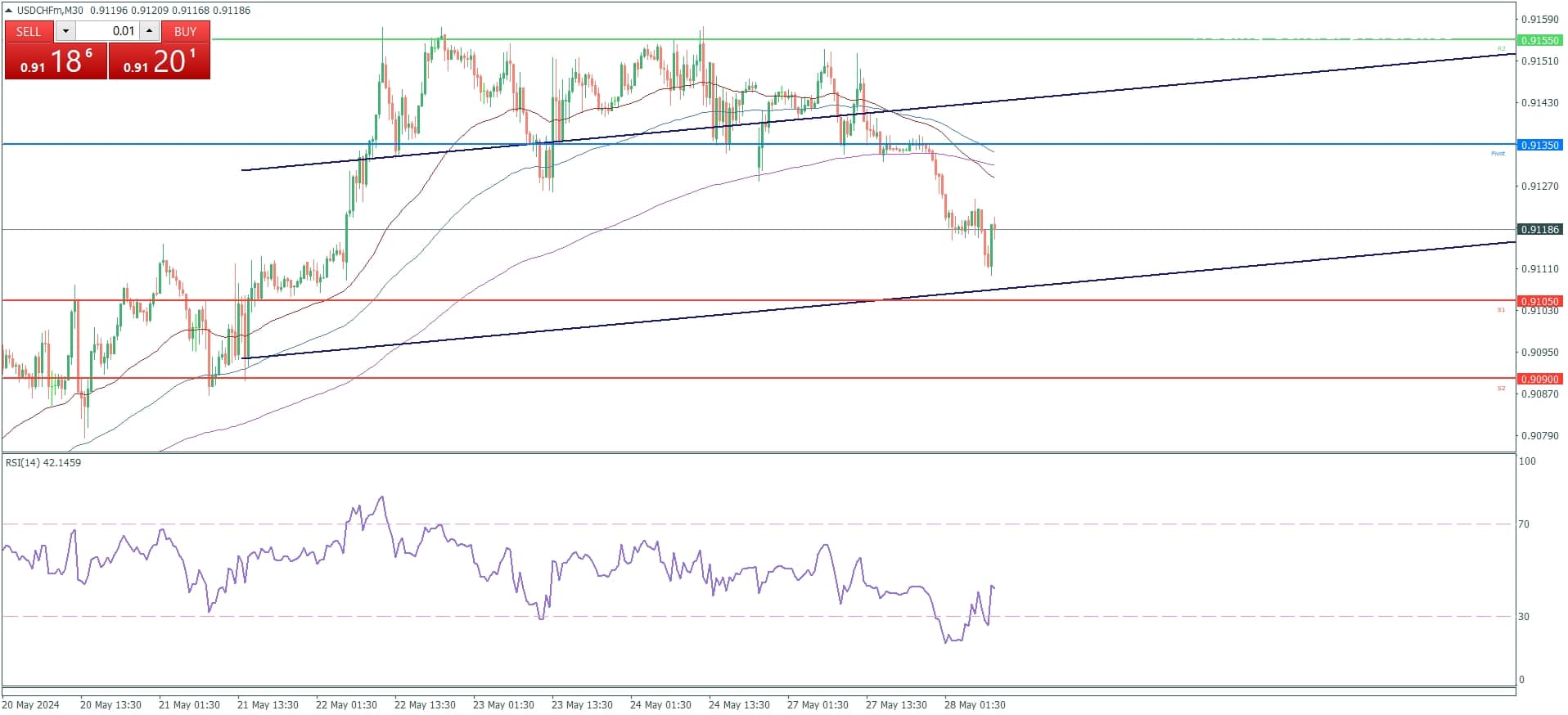The height and width of the screenshot is (715, 1568).
Task: Click the S2 support level label
Action: [1501, 388]
